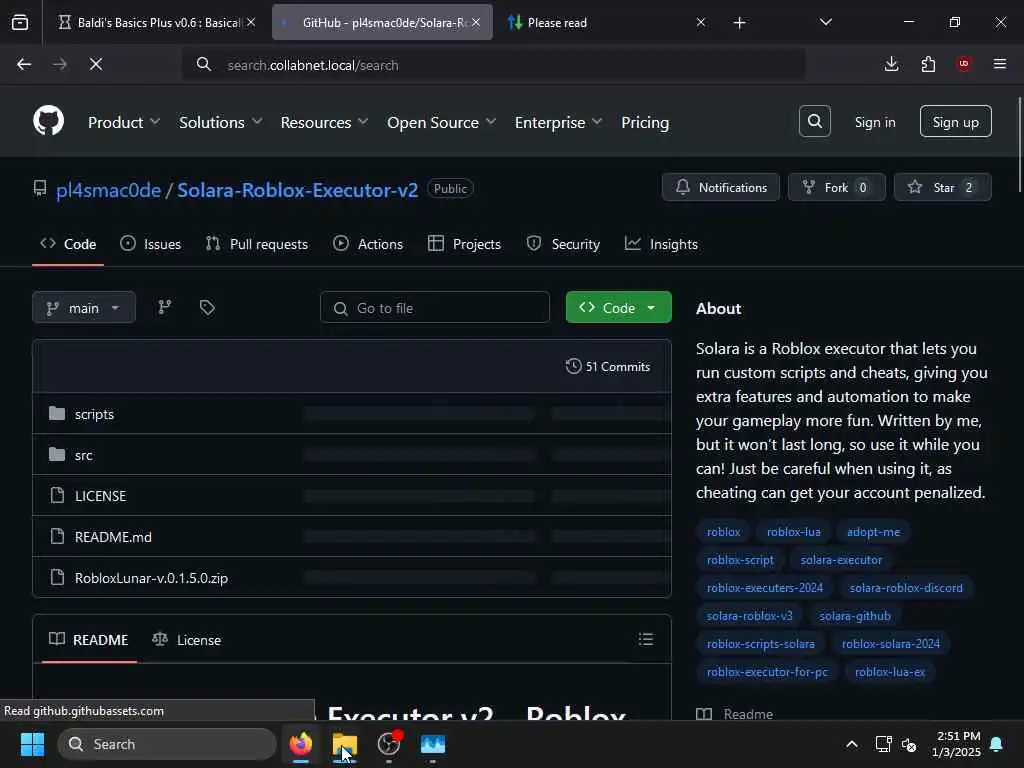
Task: Close the Baldi's Basics Plus tab
Action: pos(251,22)
